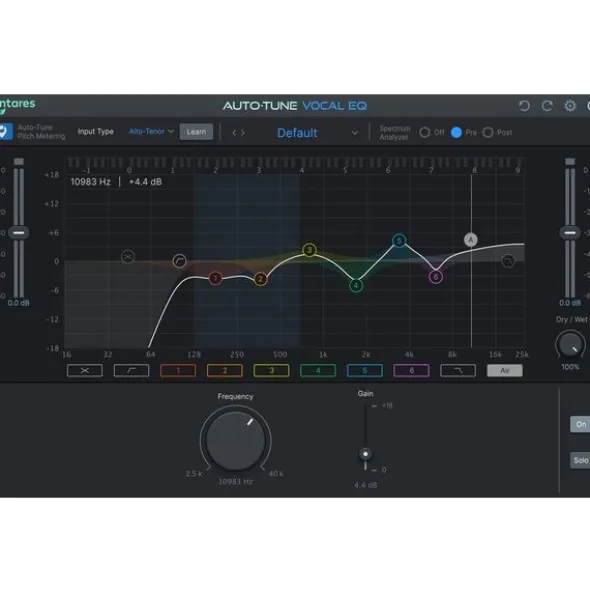Viewport: 590px width, 591px height.
Task: Click the input 0.0 dB readout
Action: click(18, 303)
